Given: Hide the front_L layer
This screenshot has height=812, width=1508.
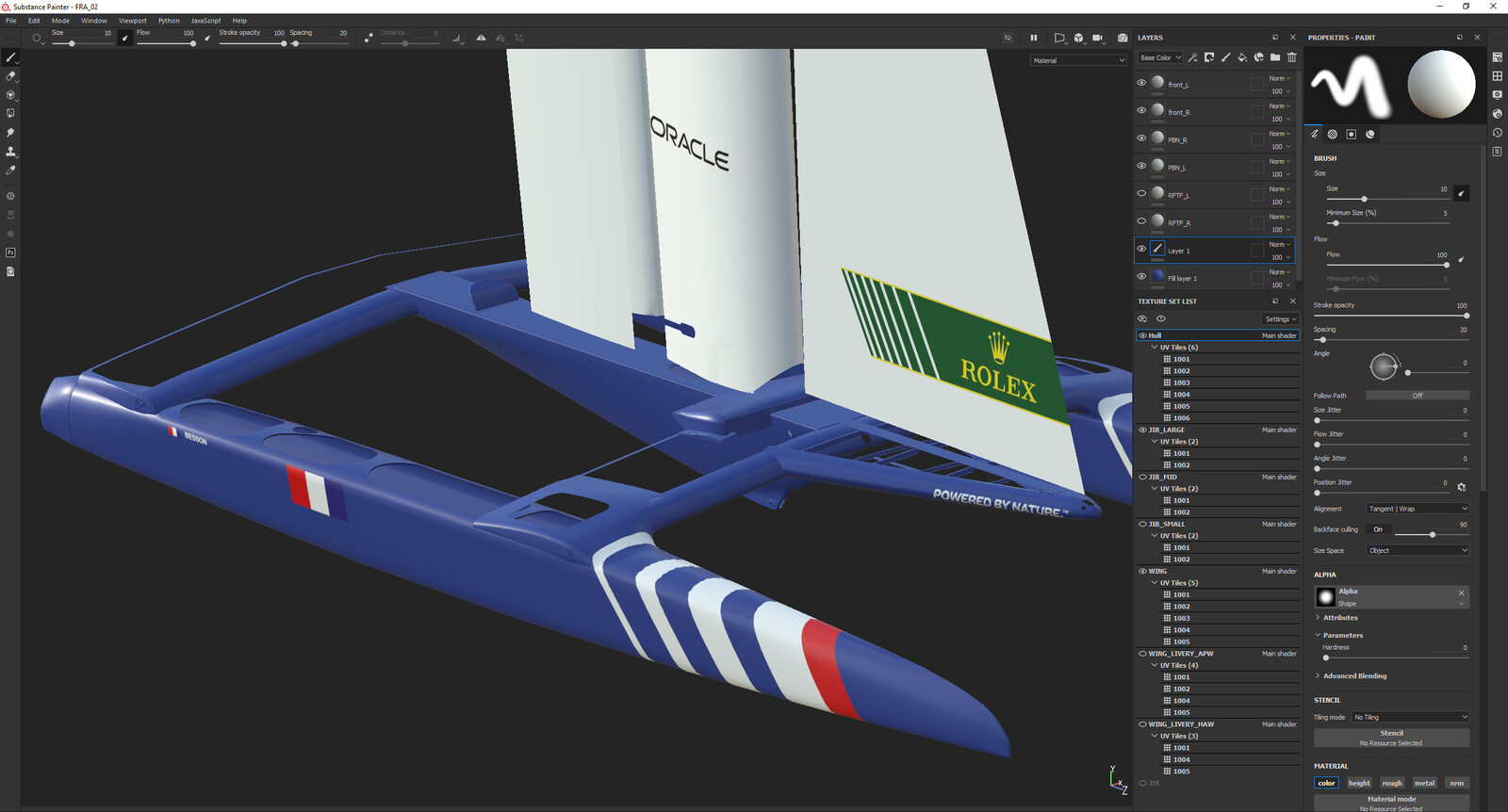Looking at the screenshot, I should tap(1141, 83).
